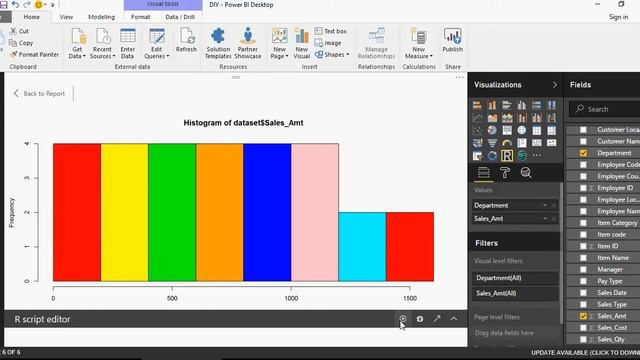This screenshot has height=360, width=640.
Task: Uncheck the Department field checkbox
Action: pyautogui.click(x=583, y=153)
